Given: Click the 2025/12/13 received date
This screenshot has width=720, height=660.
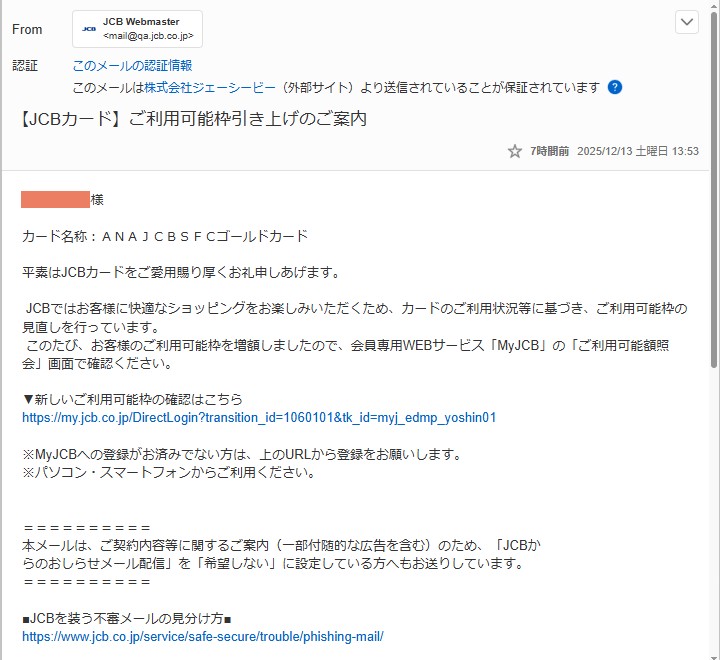Looking at the screenshot, I should coord(607,151).
